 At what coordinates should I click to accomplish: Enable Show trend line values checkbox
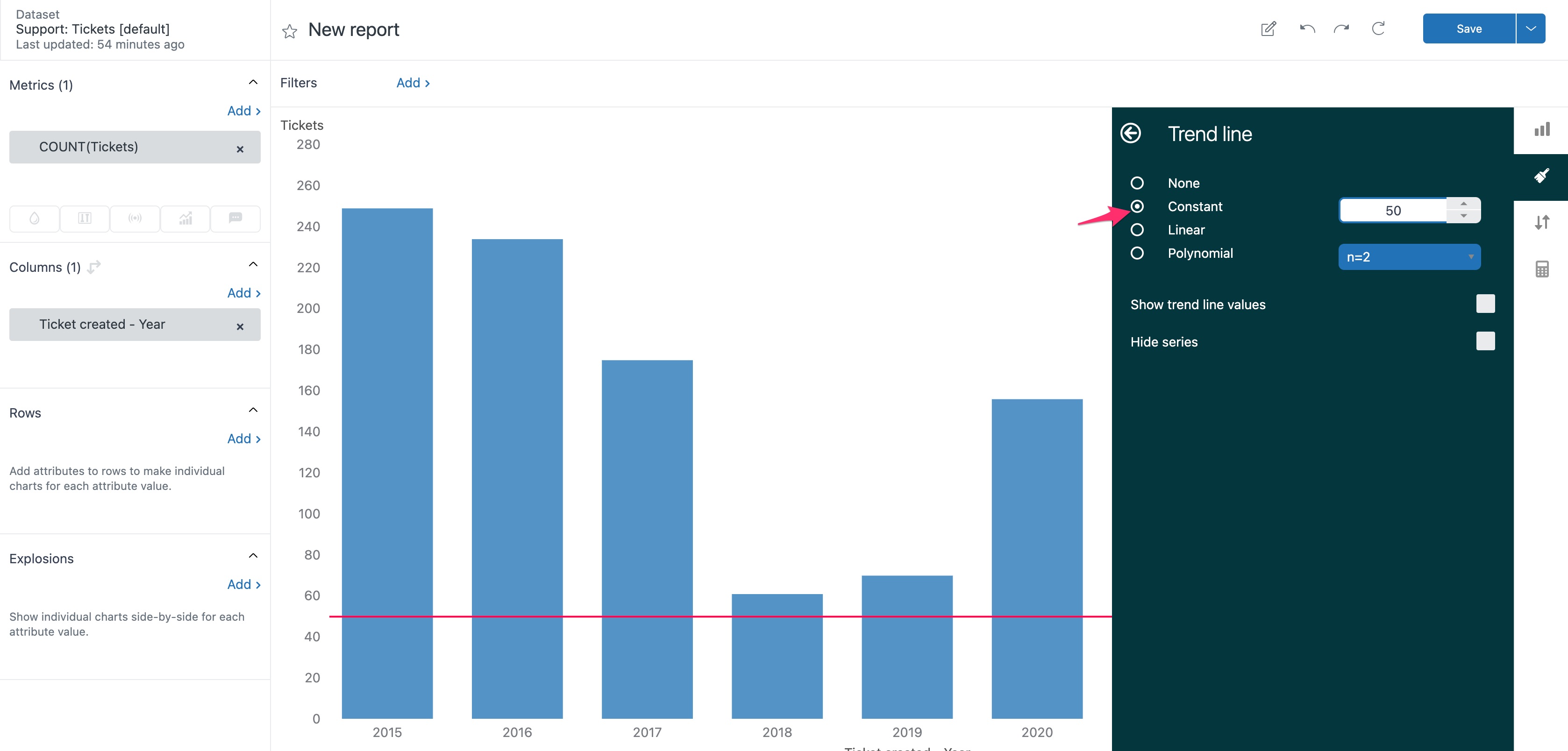pyautogui.click(x=1485, y=304)
